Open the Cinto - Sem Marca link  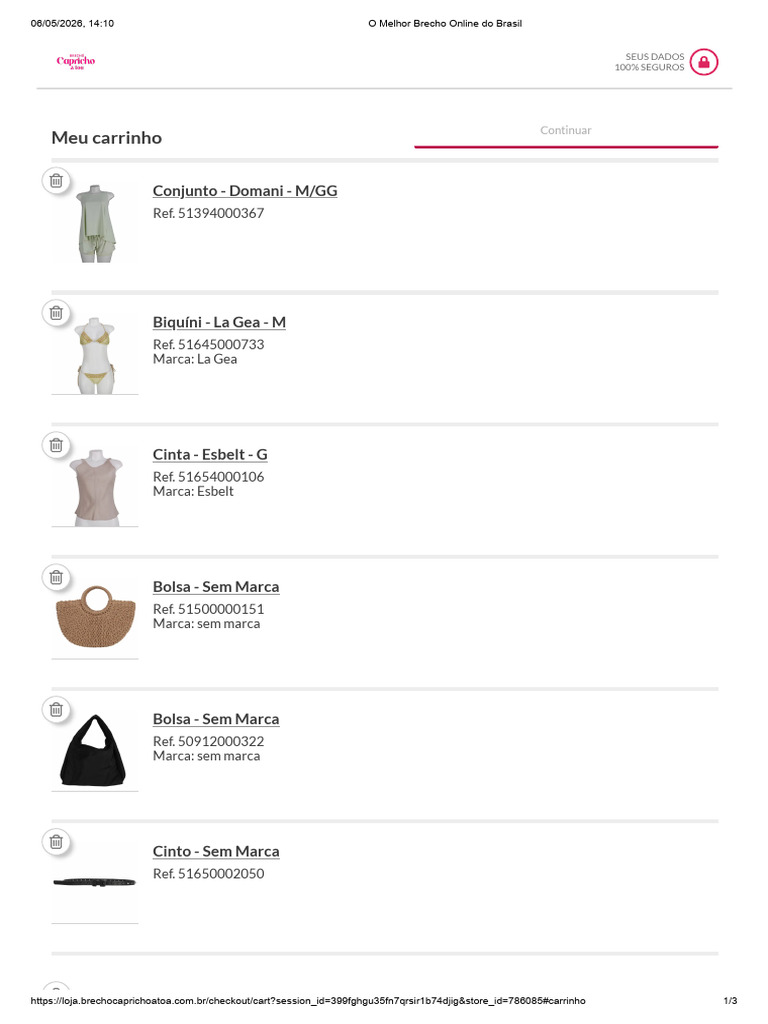click(216, 852)
